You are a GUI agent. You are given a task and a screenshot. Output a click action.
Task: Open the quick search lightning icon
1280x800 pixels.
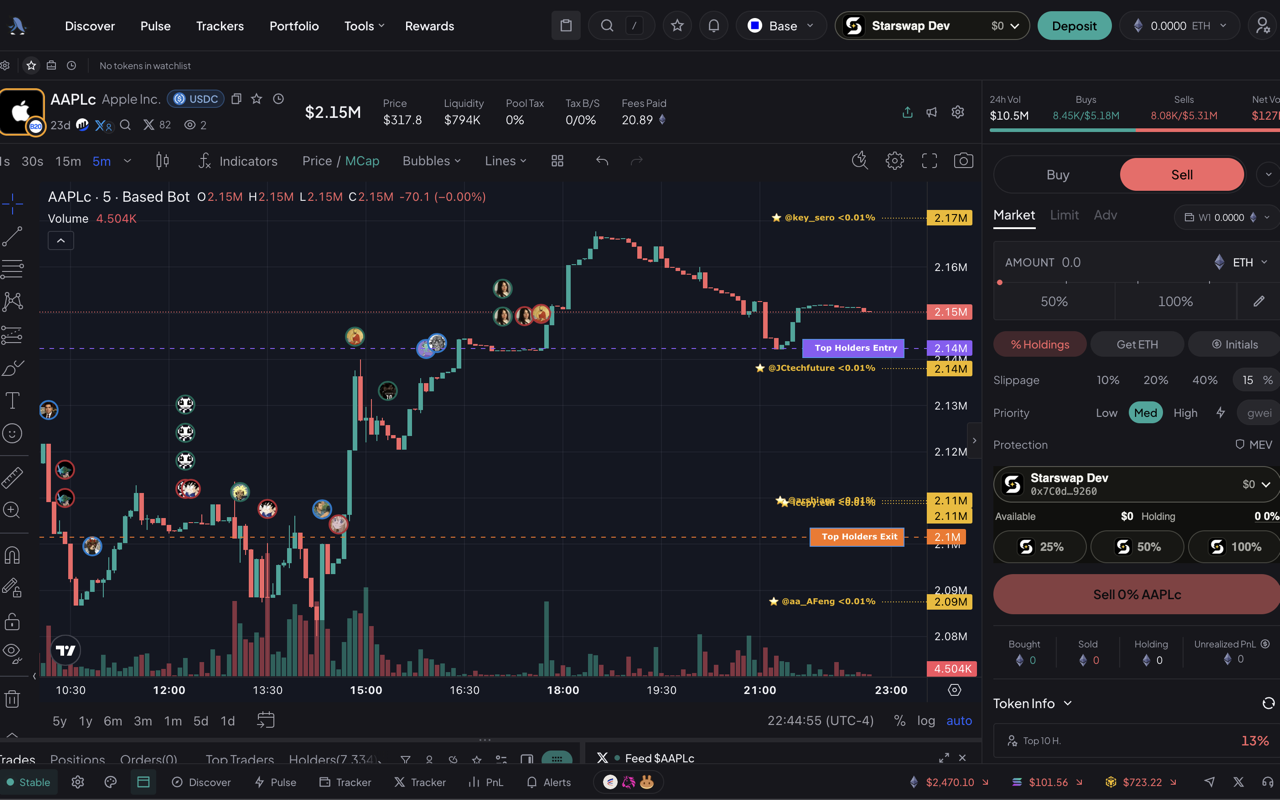coord(859,161)
